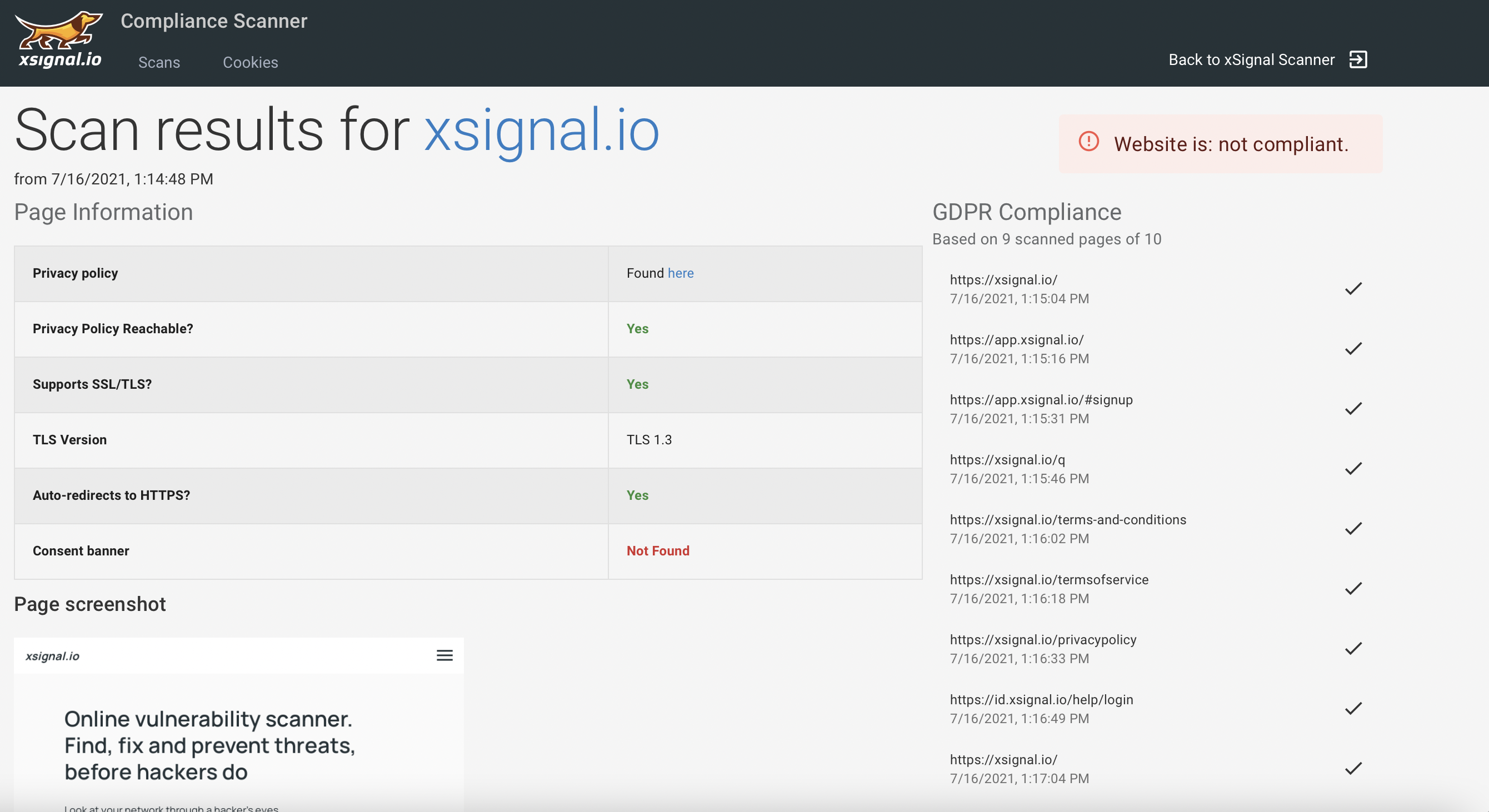Select the Not Found consent banner status
This screenshot has height=812, width=1489.
(x=658, y=551)
